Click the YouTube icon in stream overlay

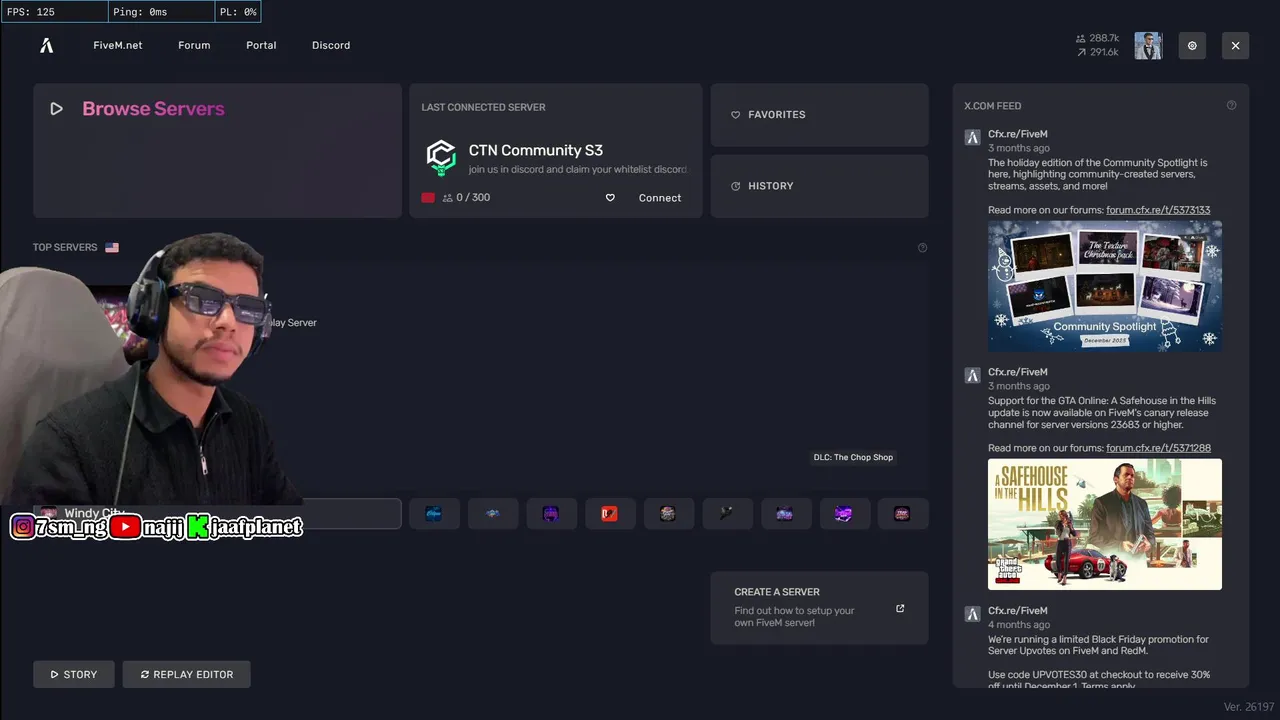tap(125, 527)
